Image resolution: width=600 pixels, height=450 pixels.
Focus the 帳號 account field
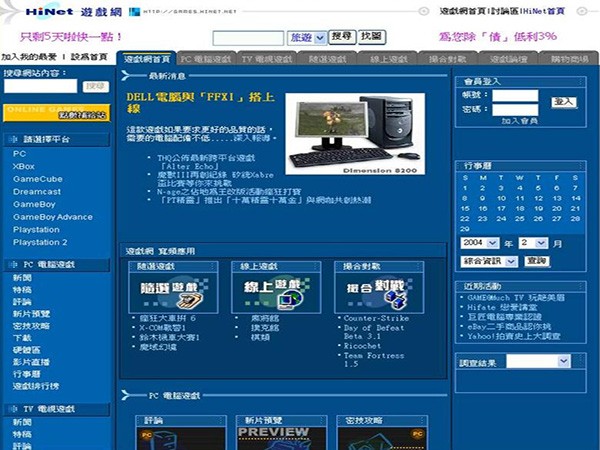click(x=515, y=95)
